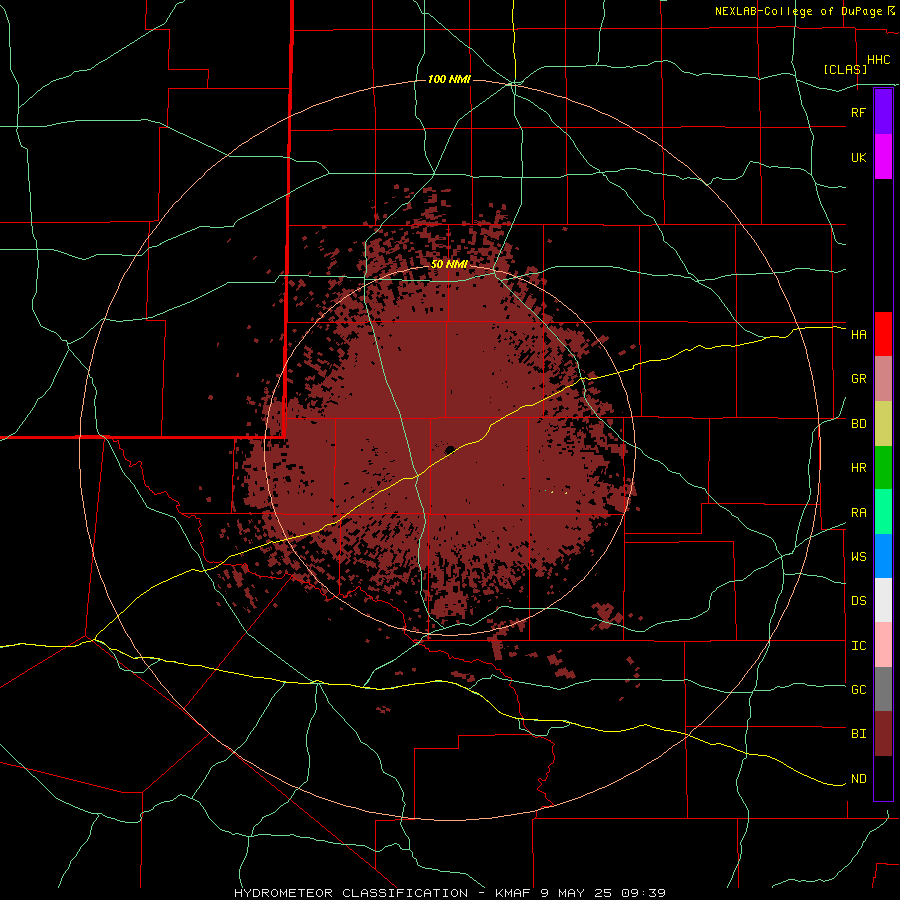Click the UK magenta legend swatch

click(x=883, y=157)
